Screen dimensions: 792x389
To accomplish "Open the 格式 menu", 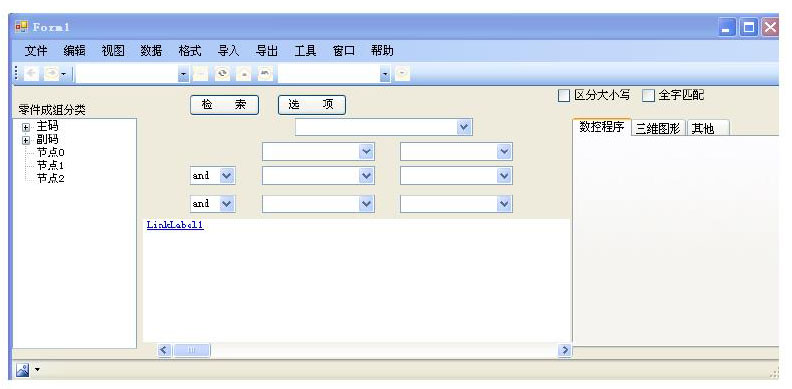I will [190, 51].
